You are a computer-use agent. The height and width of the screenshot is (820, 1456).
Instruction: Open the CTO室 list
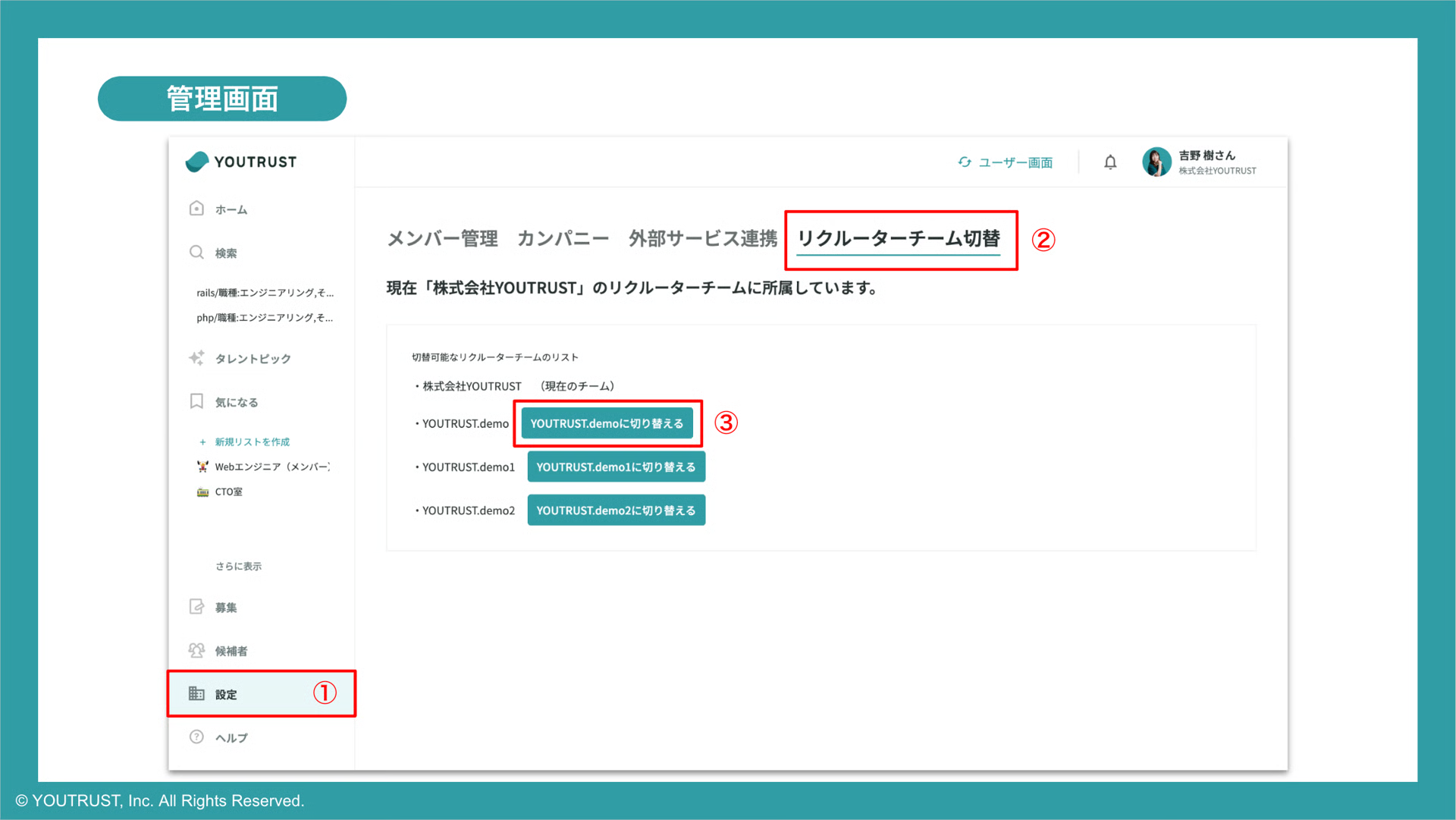[228, 492]
